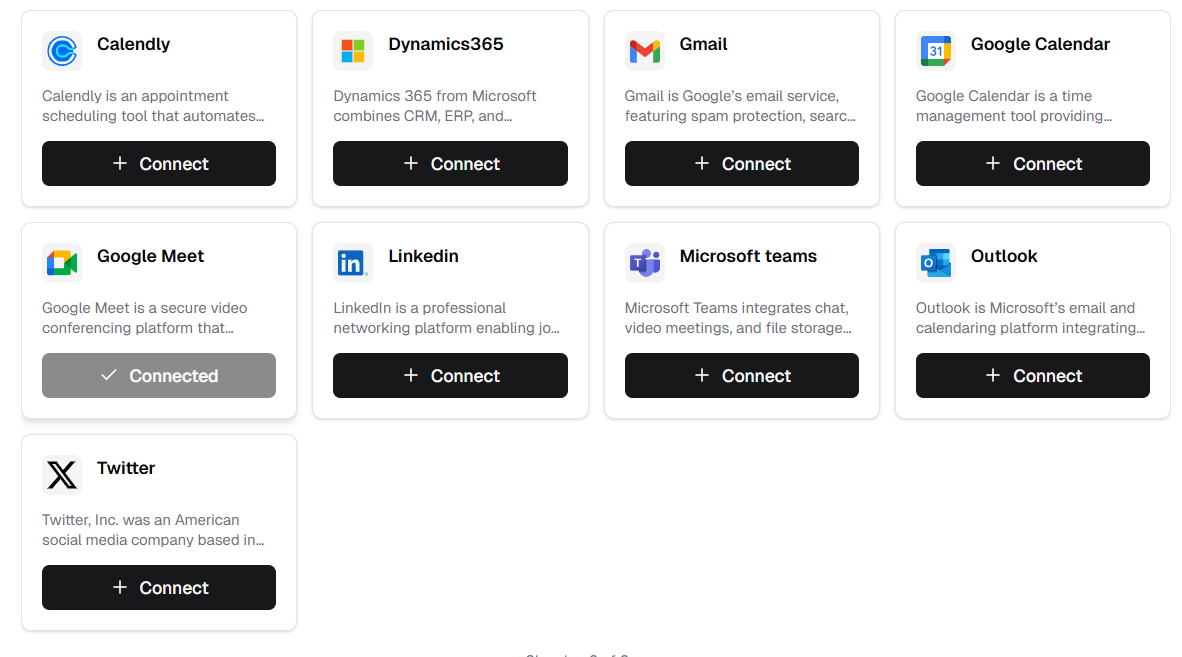Click the Google Calendar icon
1182x657 pixels.
point(936,51)
